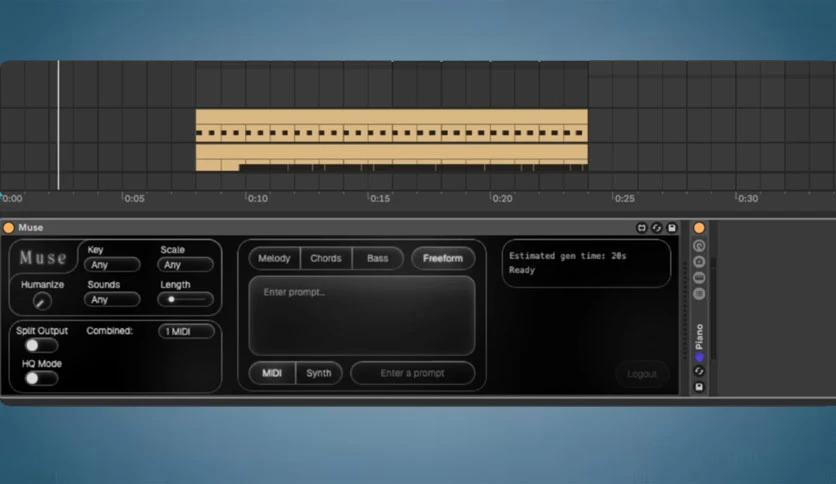Click the Logout button
The height and width of the screenshot is (484, 836).
point(642,374)
